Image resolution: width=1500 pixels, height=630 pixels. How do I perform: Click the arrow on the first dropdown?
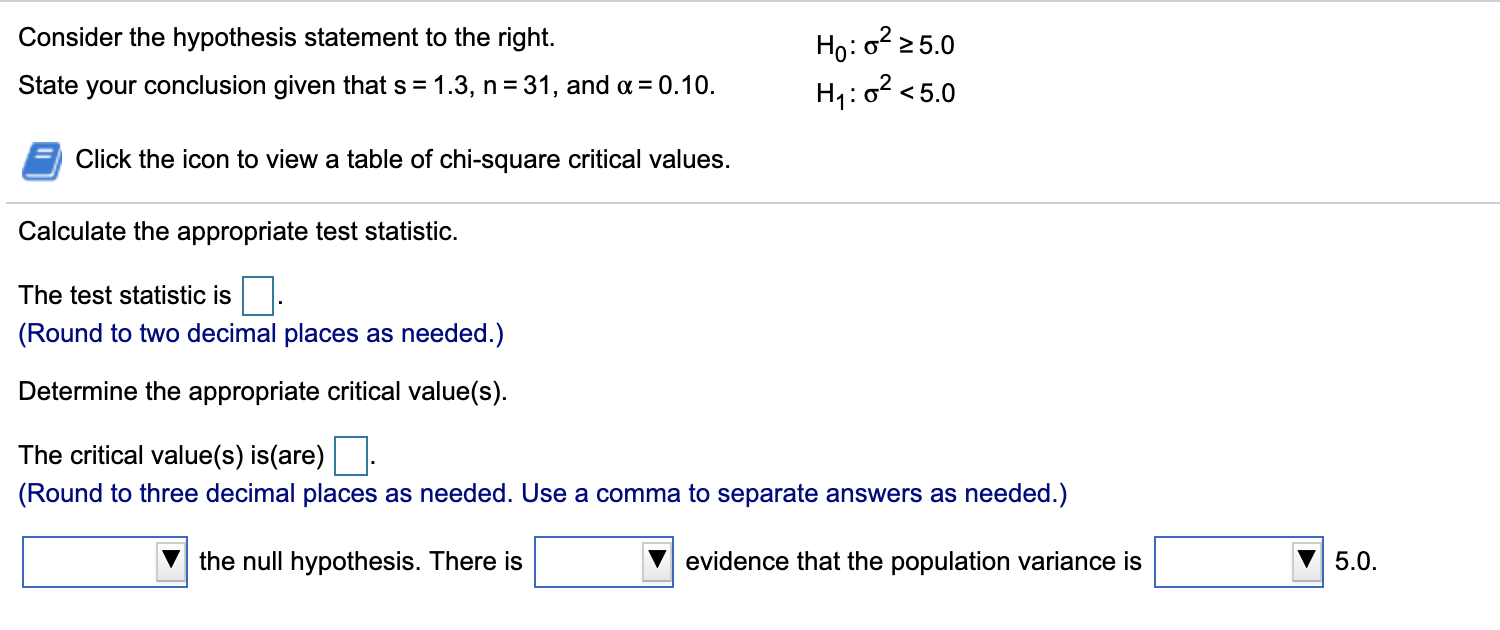[172, 562]
